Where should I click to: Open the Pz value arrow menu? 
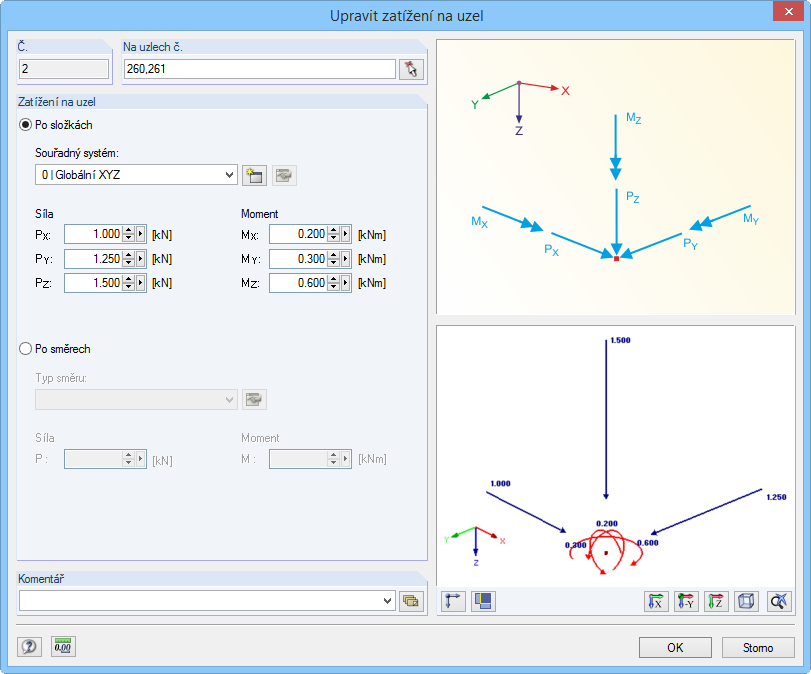141,283
